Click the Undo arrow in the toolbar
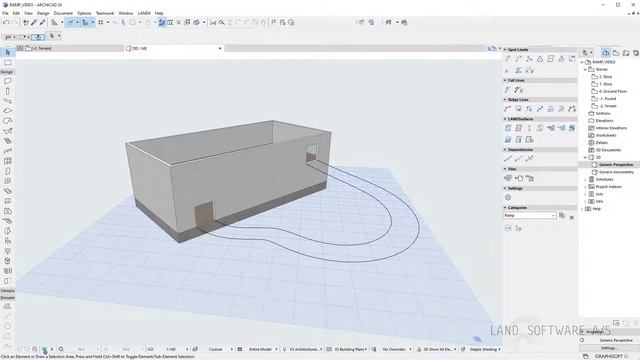Screen dimensions: 640x360 (6, 22)
